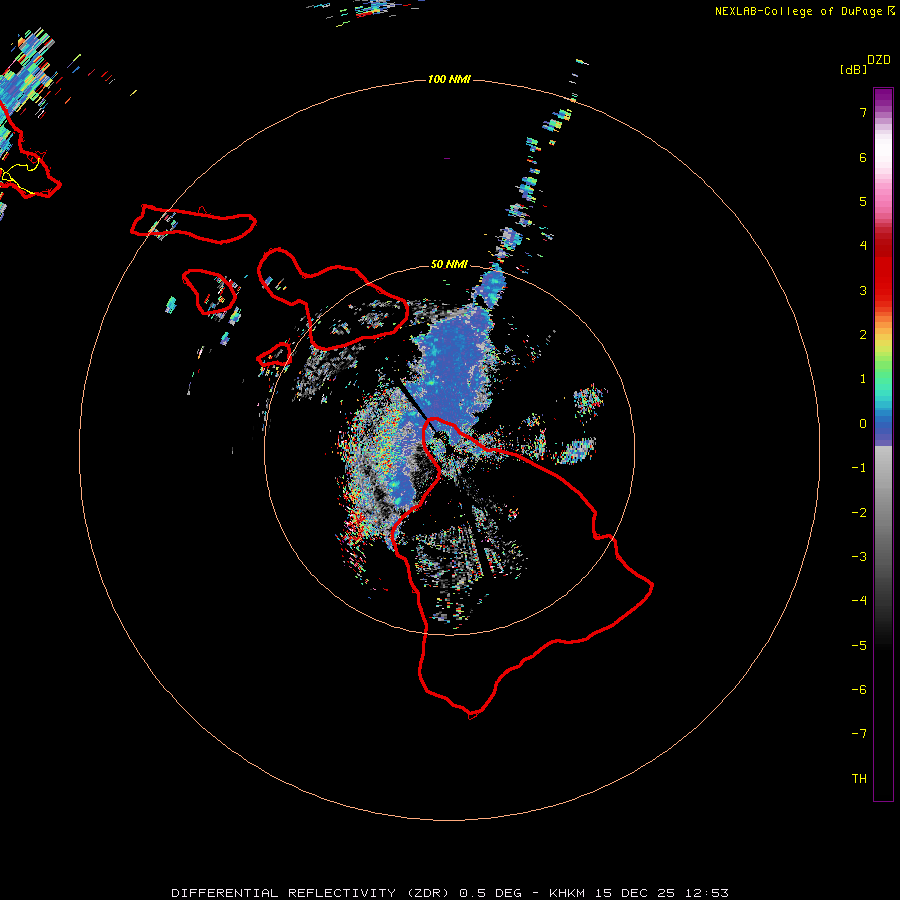Click the -6 value on color scale
Screen dimensions: 900x900
pos(859,690)
